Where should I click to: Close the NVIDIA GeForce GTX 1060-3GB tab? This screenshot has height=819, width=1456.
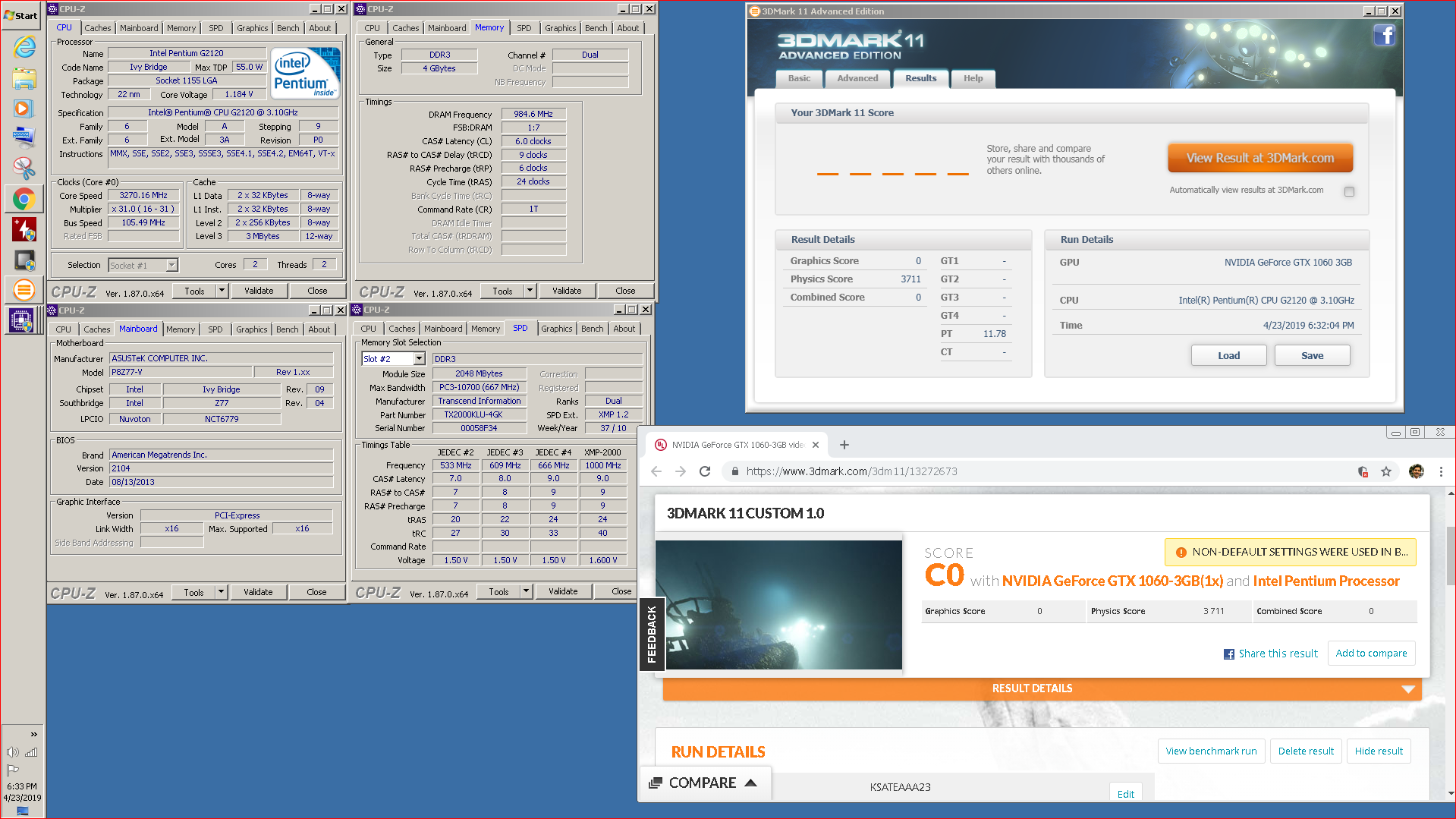[x=816, y=445]
